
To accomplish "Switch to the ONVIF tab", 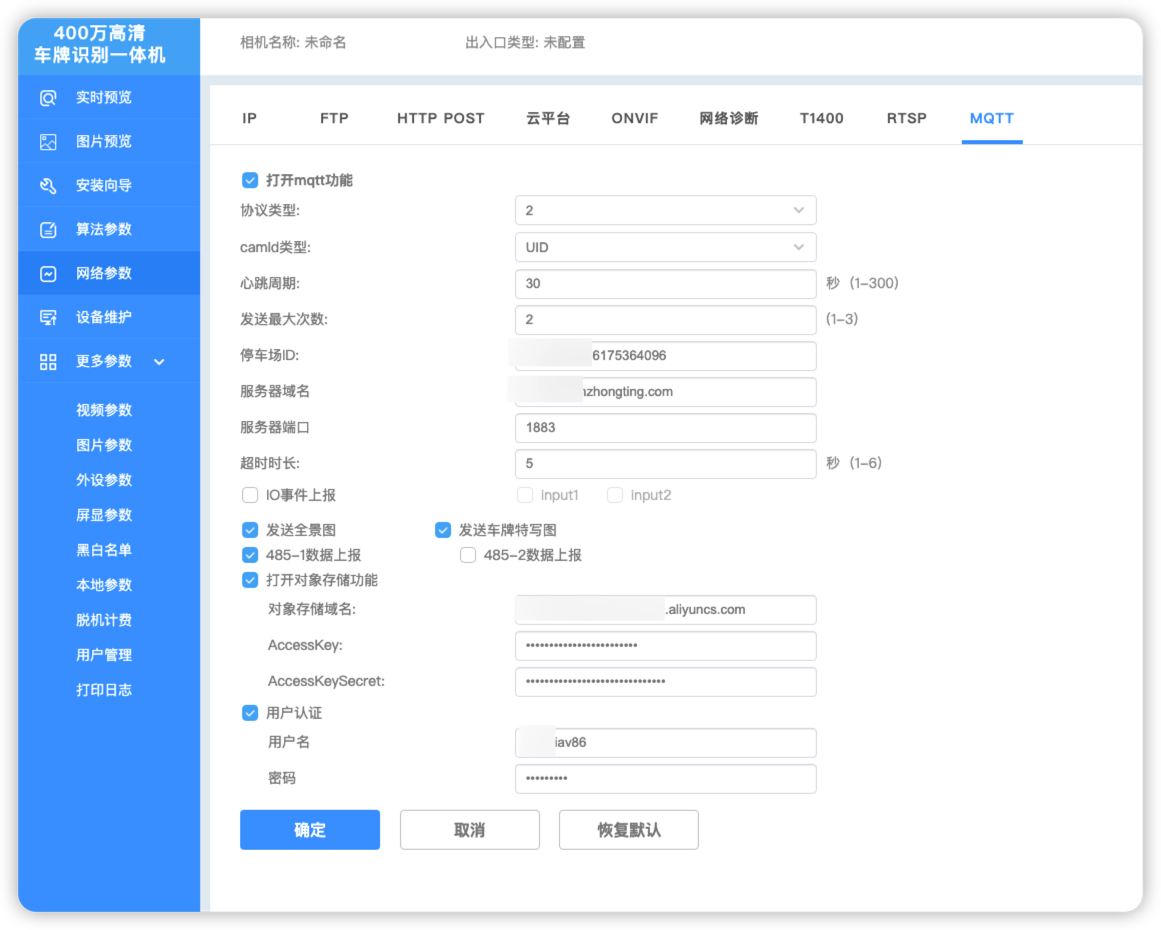I will click(635, 118).
